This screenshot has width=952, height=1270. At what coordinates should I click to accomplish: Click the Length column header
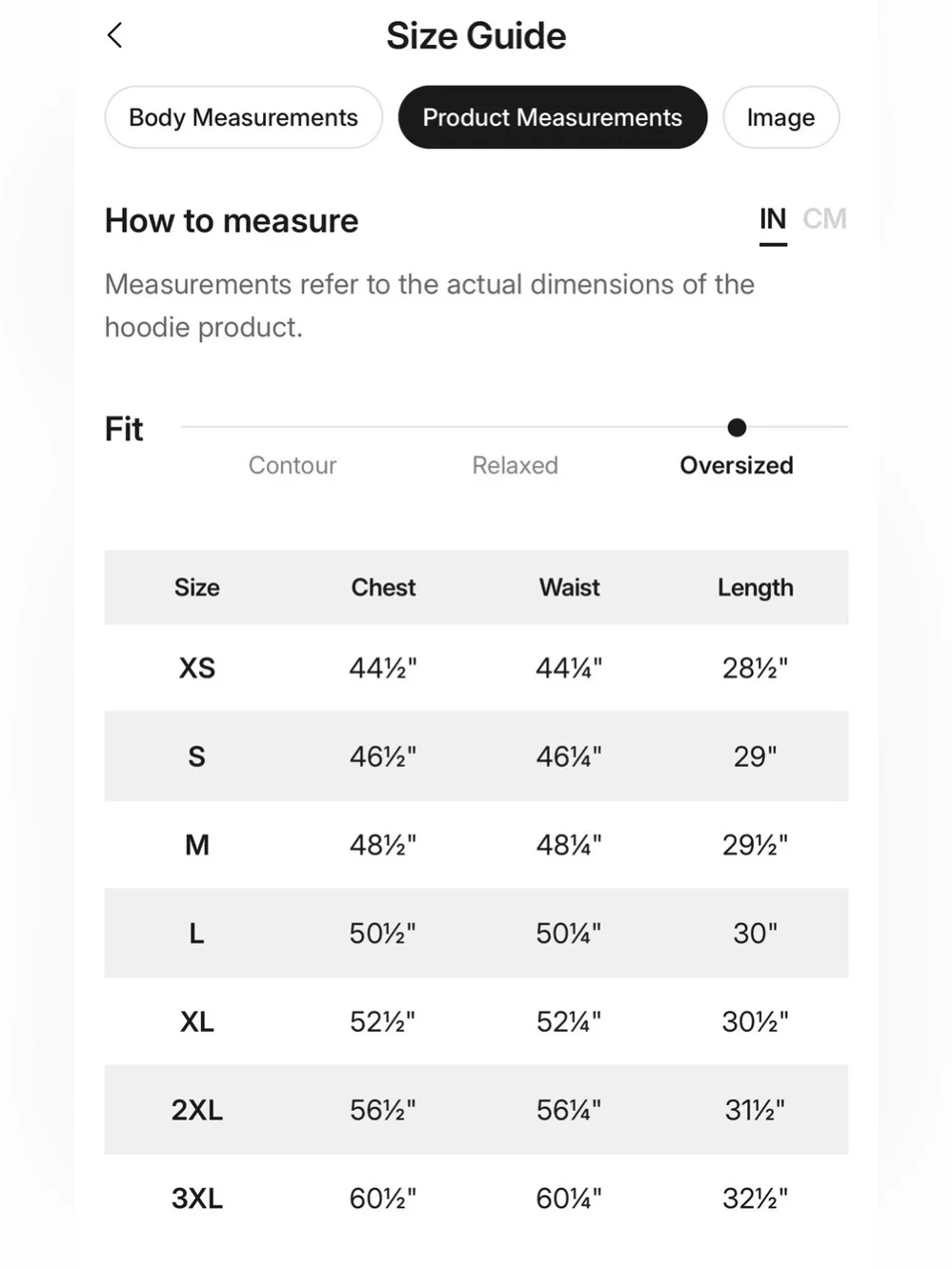[756, 588]
